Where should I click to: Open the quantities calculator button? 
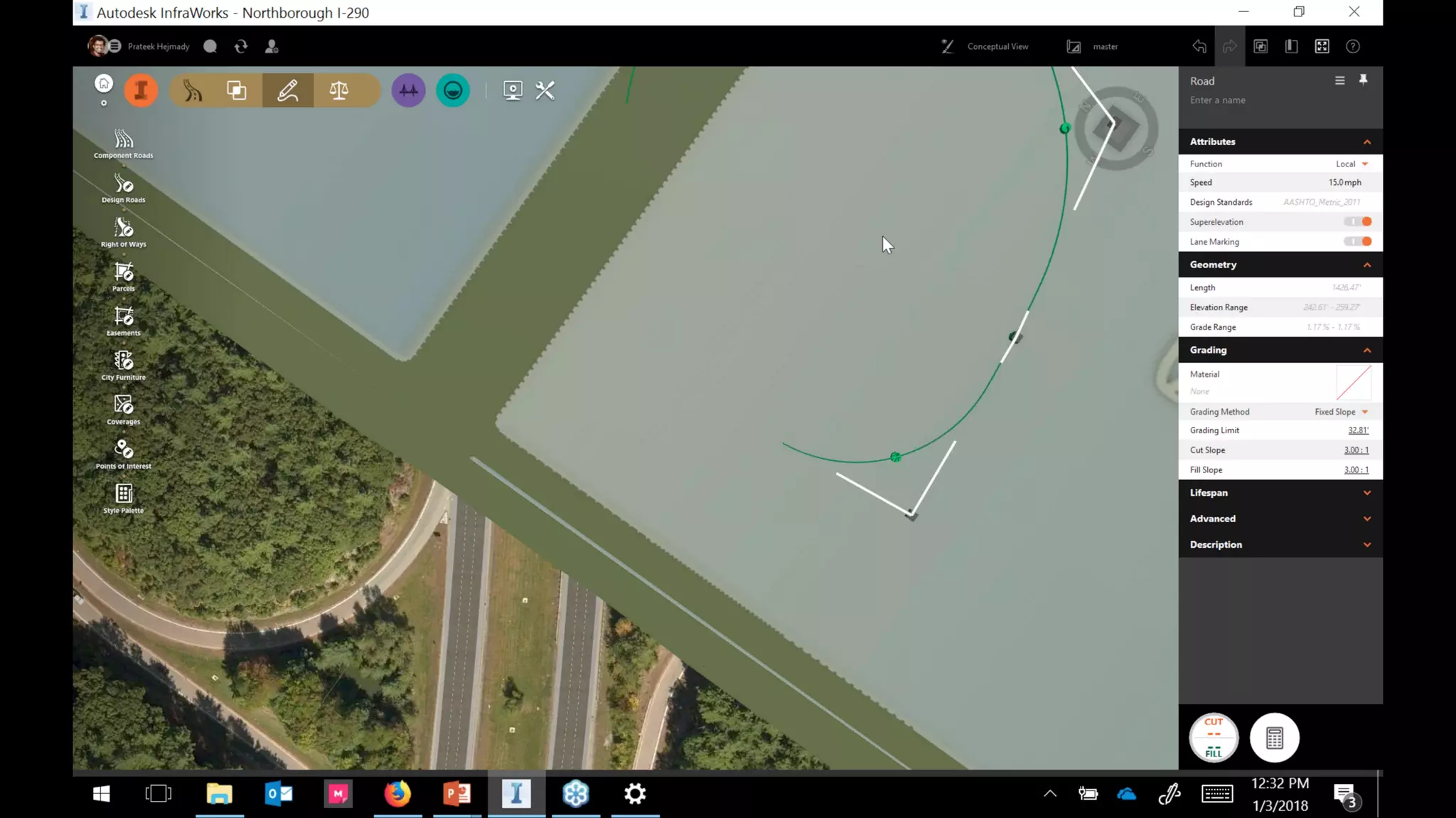(1275, 738)
